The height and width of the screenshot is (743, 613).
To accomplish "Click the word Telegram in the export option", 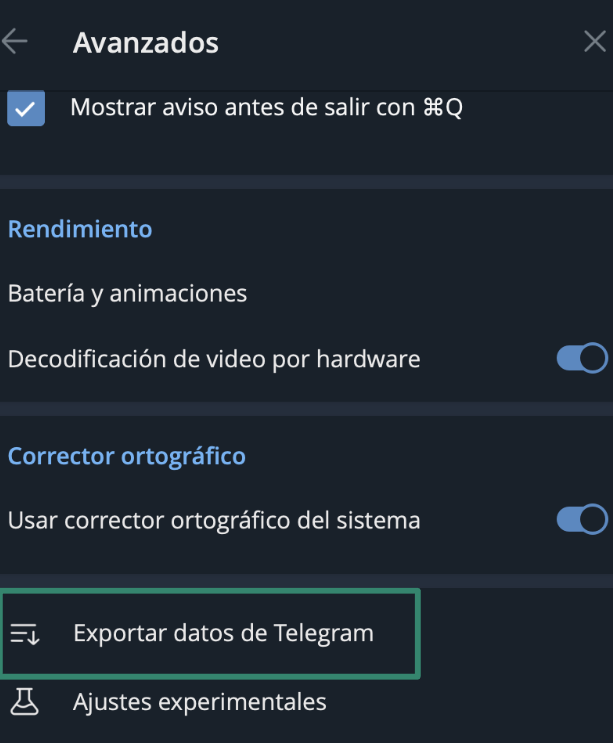I will coord(327,634).
